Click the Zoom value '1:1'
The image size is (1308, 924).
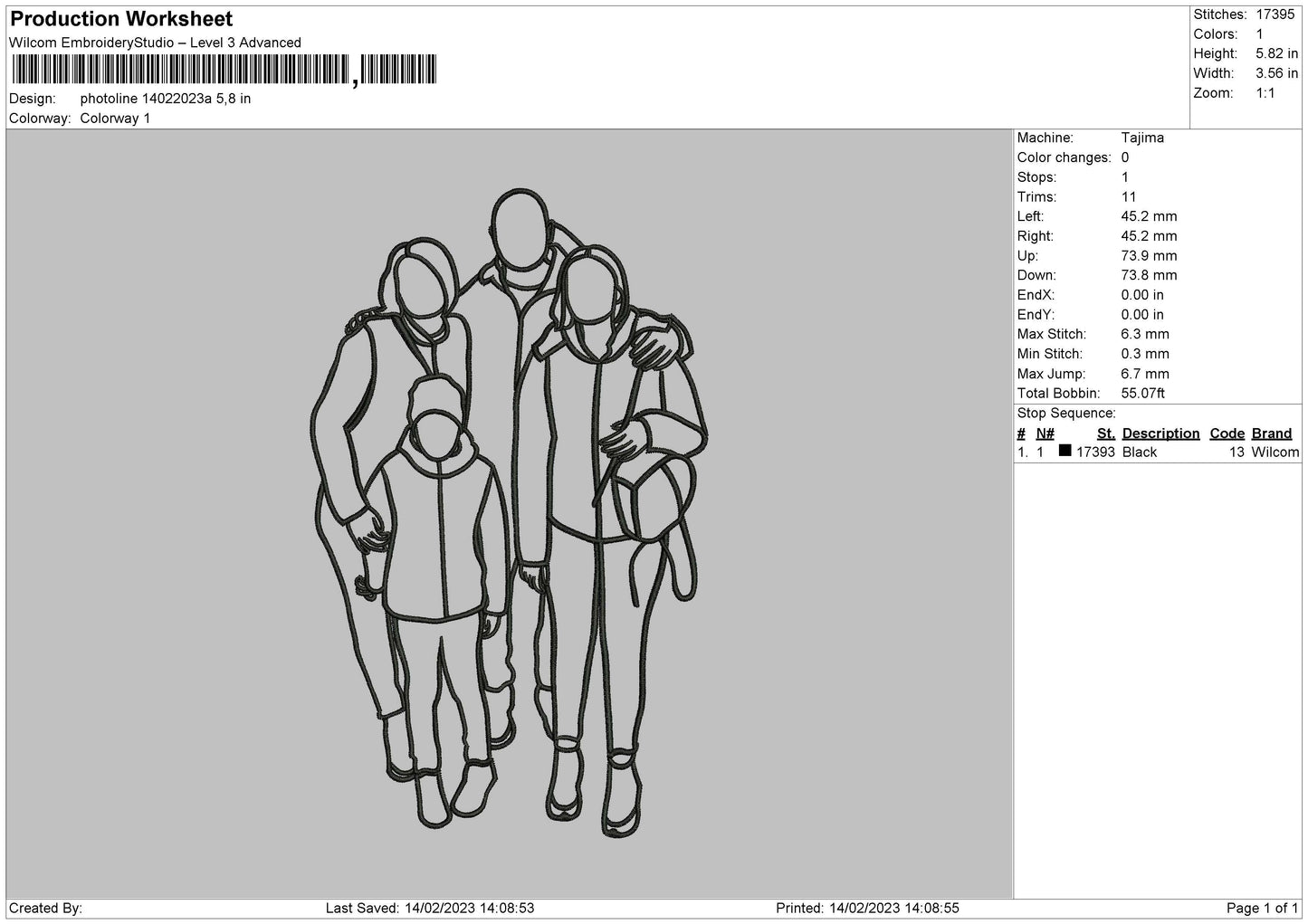1265,93
